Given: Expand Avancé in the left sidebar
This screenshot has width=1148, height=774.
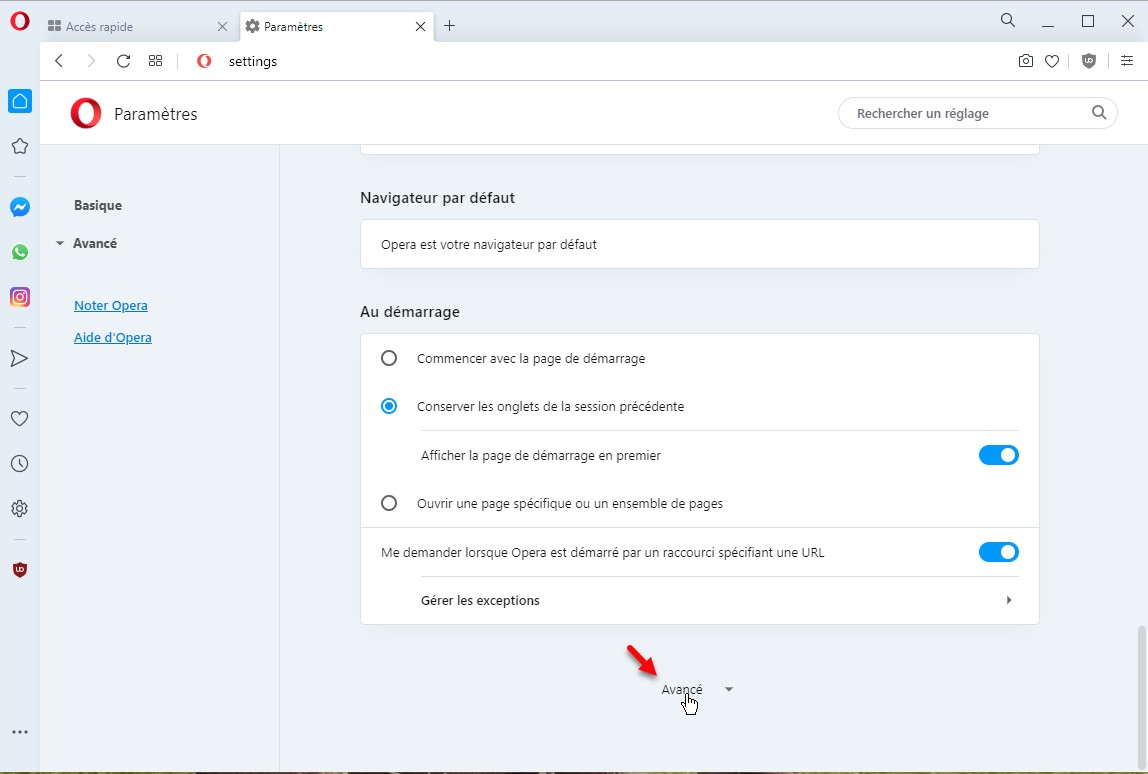Looking at the screenshot, I should 94,243.
